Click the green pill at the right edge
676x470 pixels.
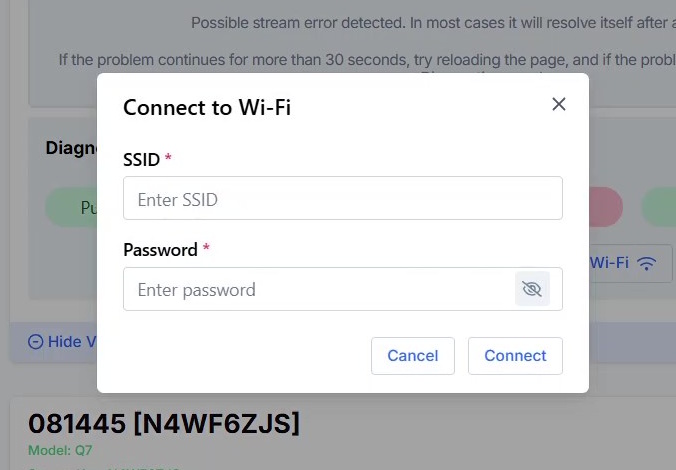coord(658,208)
